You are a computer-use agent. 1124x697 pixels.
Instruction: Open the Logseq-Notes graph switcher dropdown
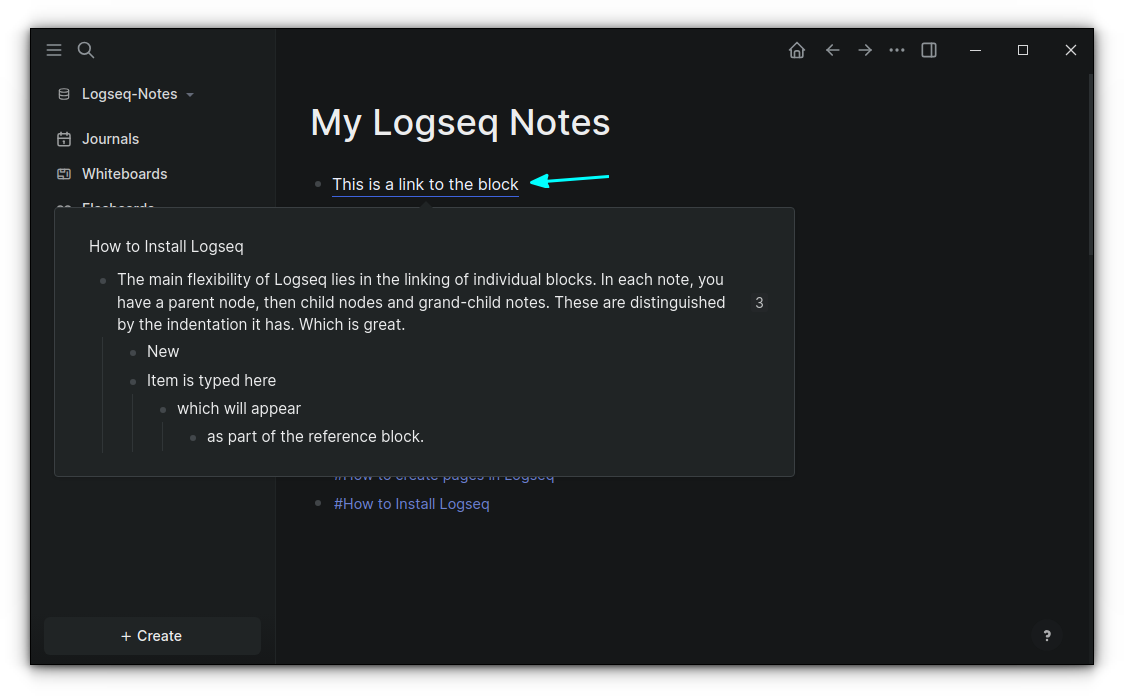click(190, 93)
